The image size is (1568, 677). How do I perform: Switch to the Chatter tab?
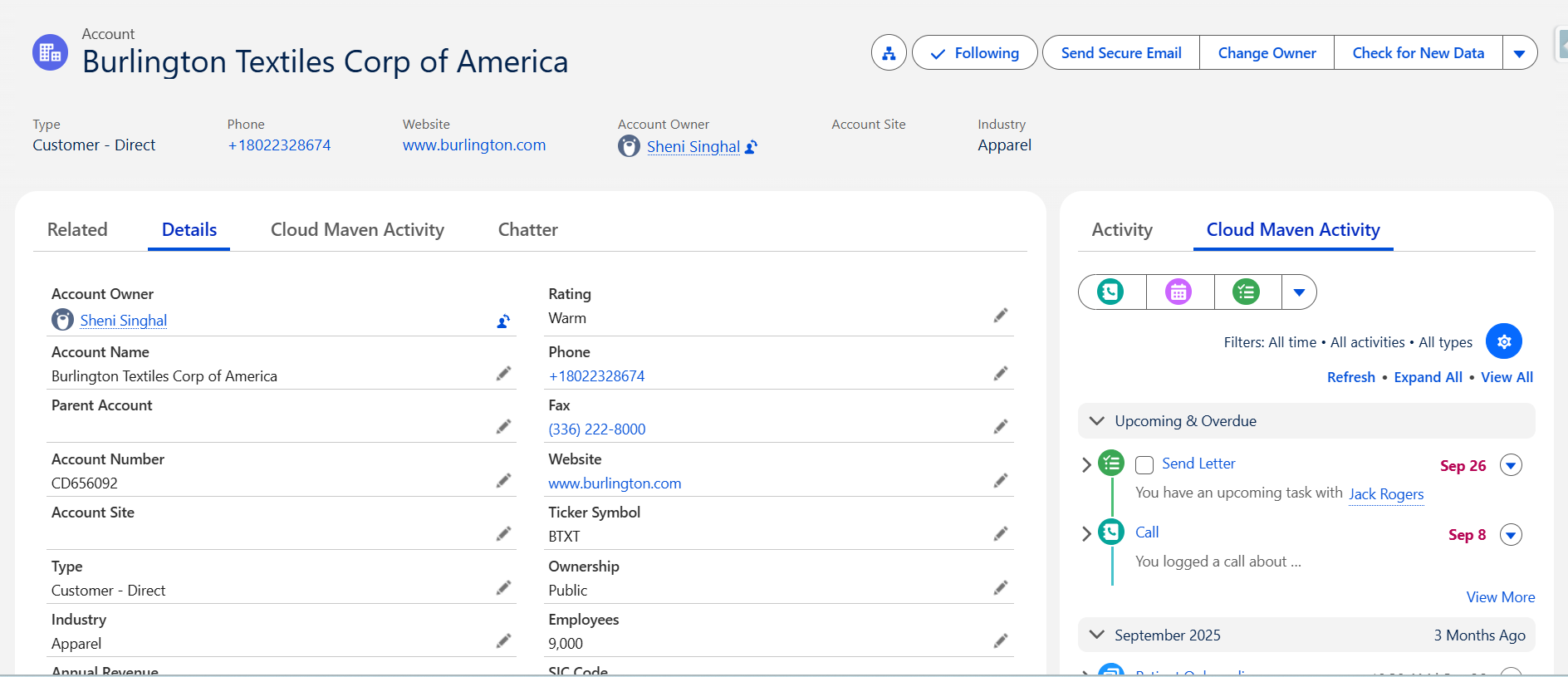528,230
